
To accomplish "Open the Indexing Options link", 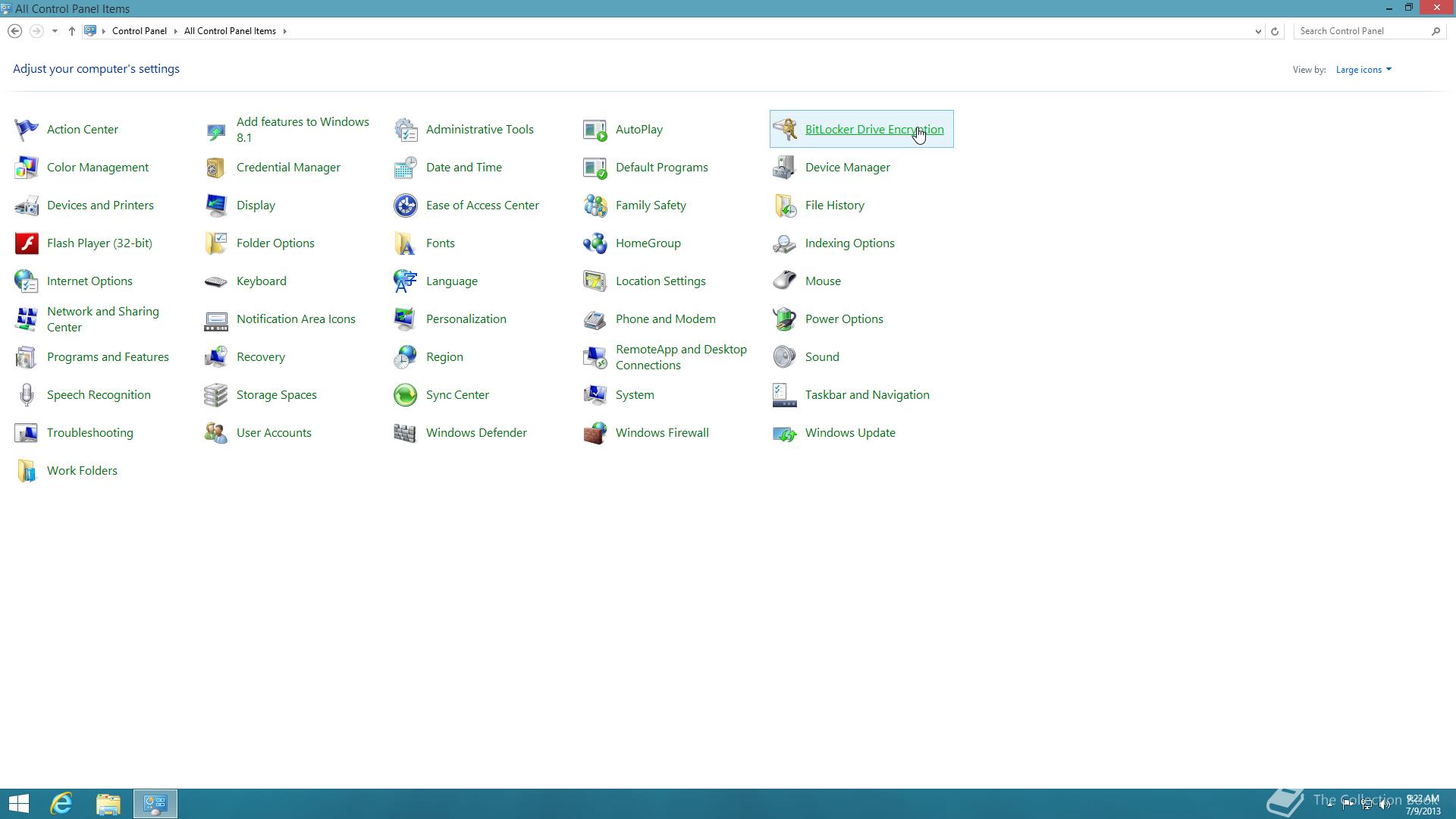I will click(x=850, y=243).
